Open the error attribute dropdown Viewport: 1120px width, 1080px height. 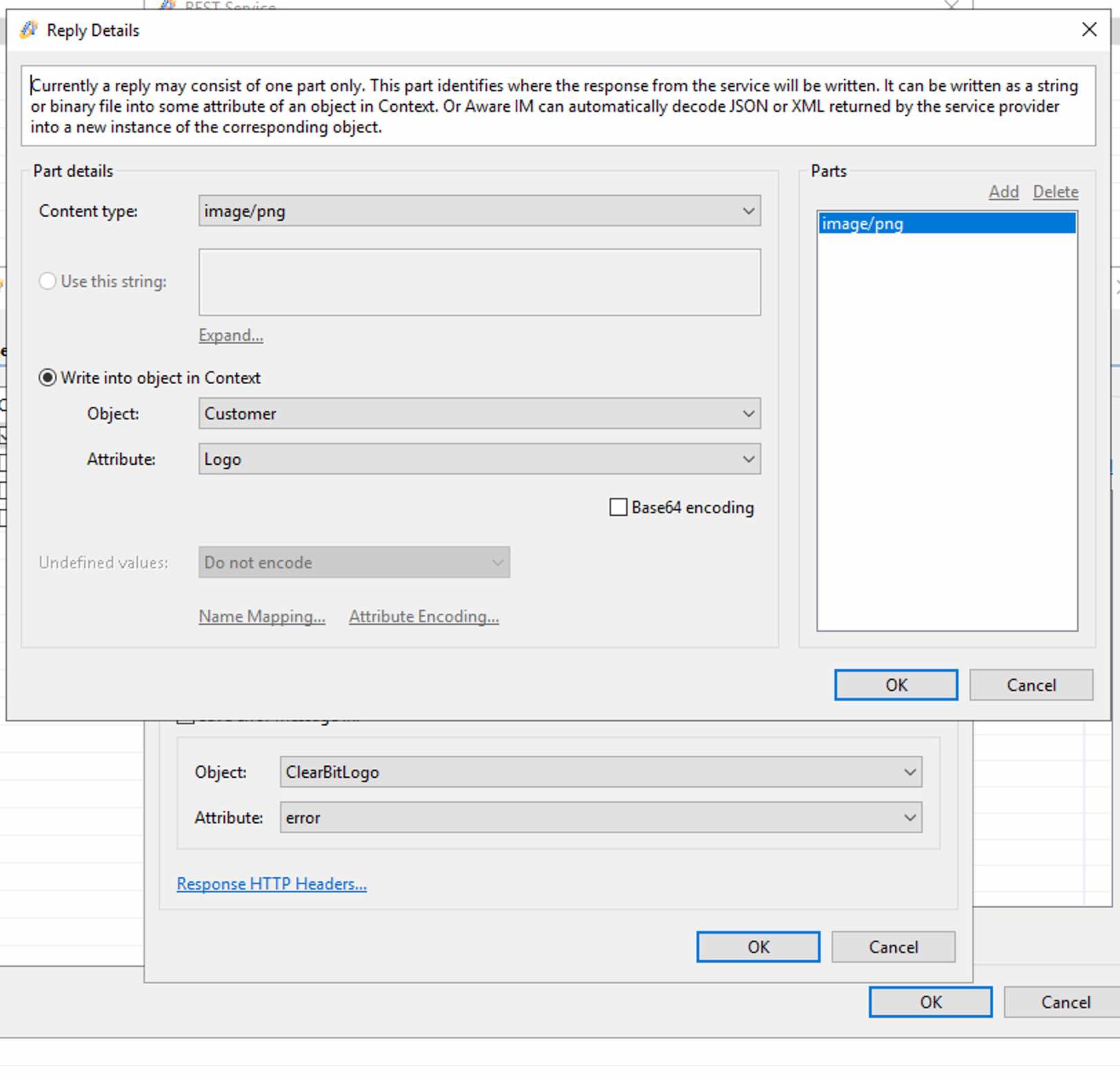[x=601, y=818]
